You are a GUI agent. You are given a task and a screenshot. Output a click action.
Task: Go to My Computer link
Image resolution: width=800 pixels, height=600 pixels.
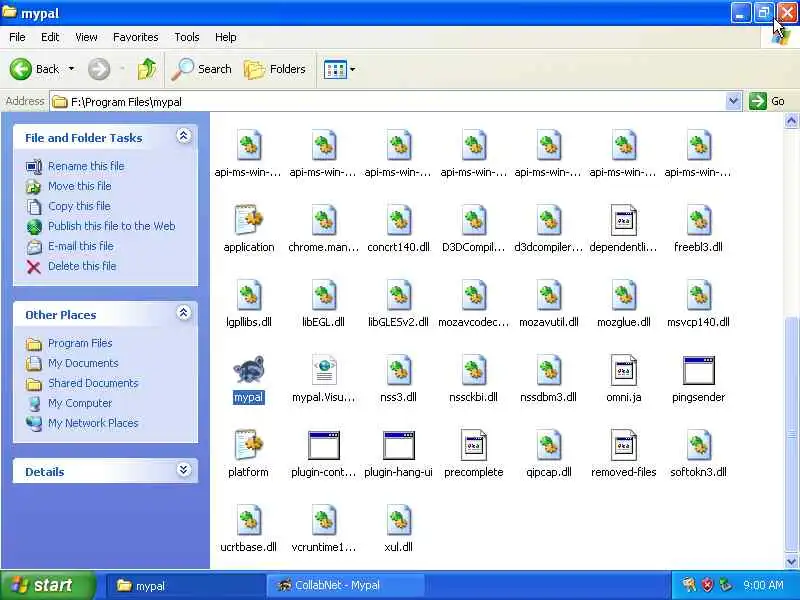coord(80,403)
